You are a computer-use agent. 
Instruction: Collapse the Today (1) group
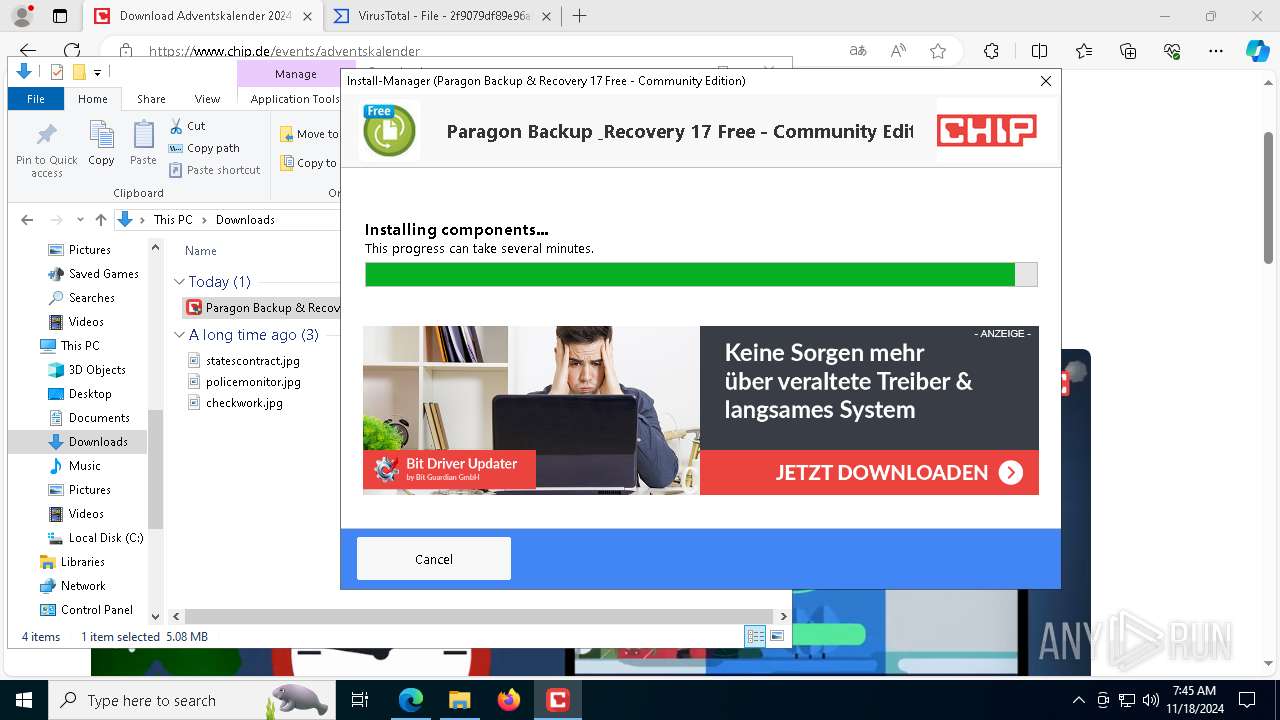point(179,282)
